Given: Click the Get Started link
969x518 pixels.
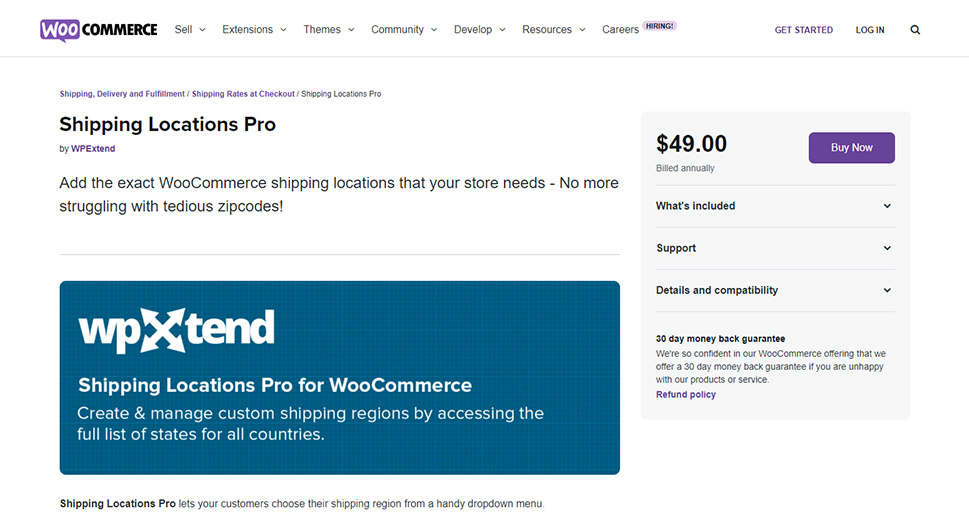Looking at the screenshot, I should [x=803, y=30].
